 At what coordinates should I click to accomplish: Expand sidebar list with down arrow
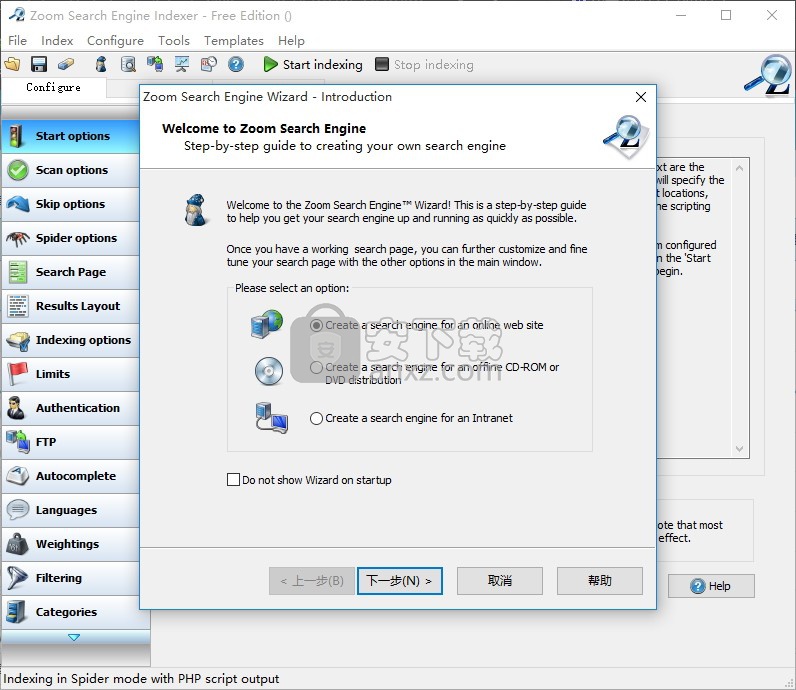point(74,637)
